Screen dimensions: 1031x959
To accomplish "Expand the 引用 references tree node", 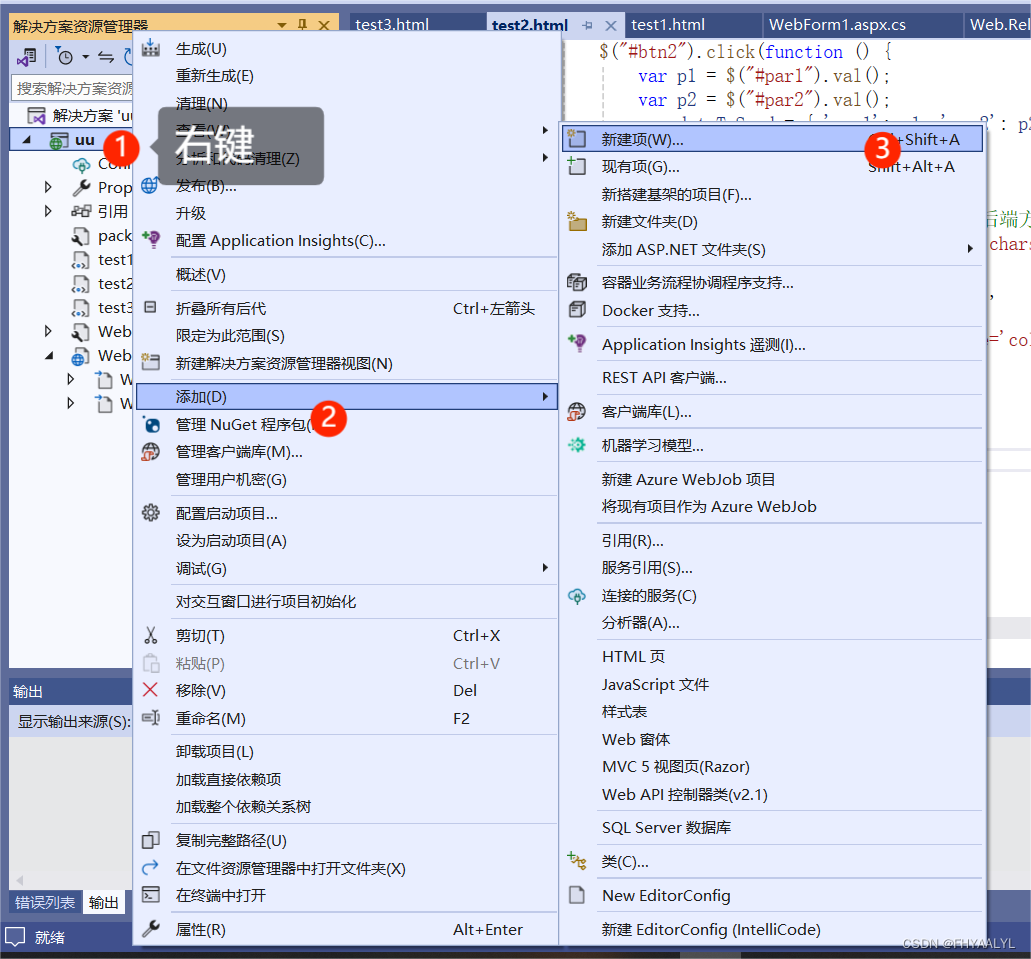I will [48, 211].
